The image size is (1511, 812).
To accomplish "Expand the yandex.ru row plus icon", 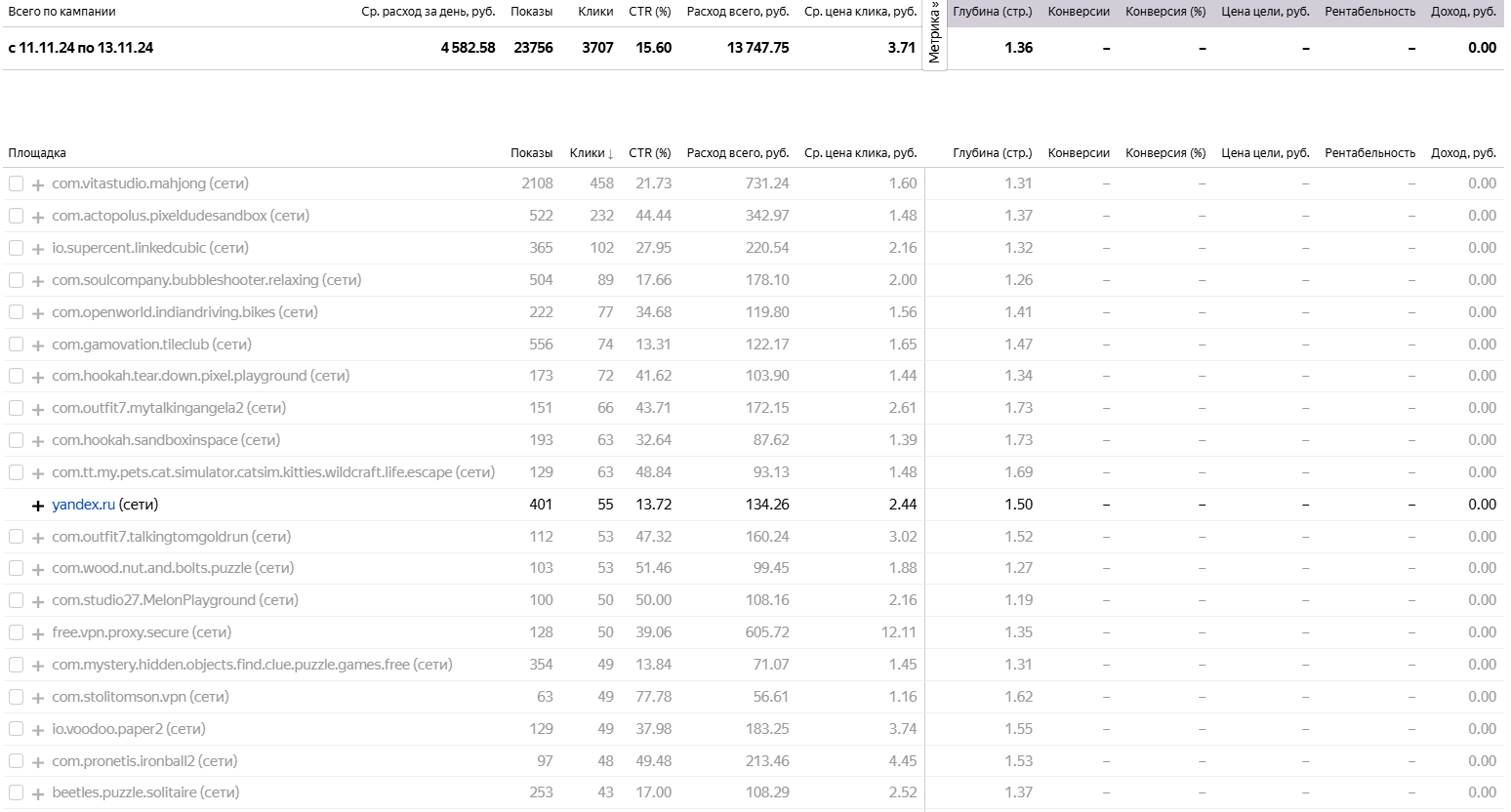I will coord(38,506).
